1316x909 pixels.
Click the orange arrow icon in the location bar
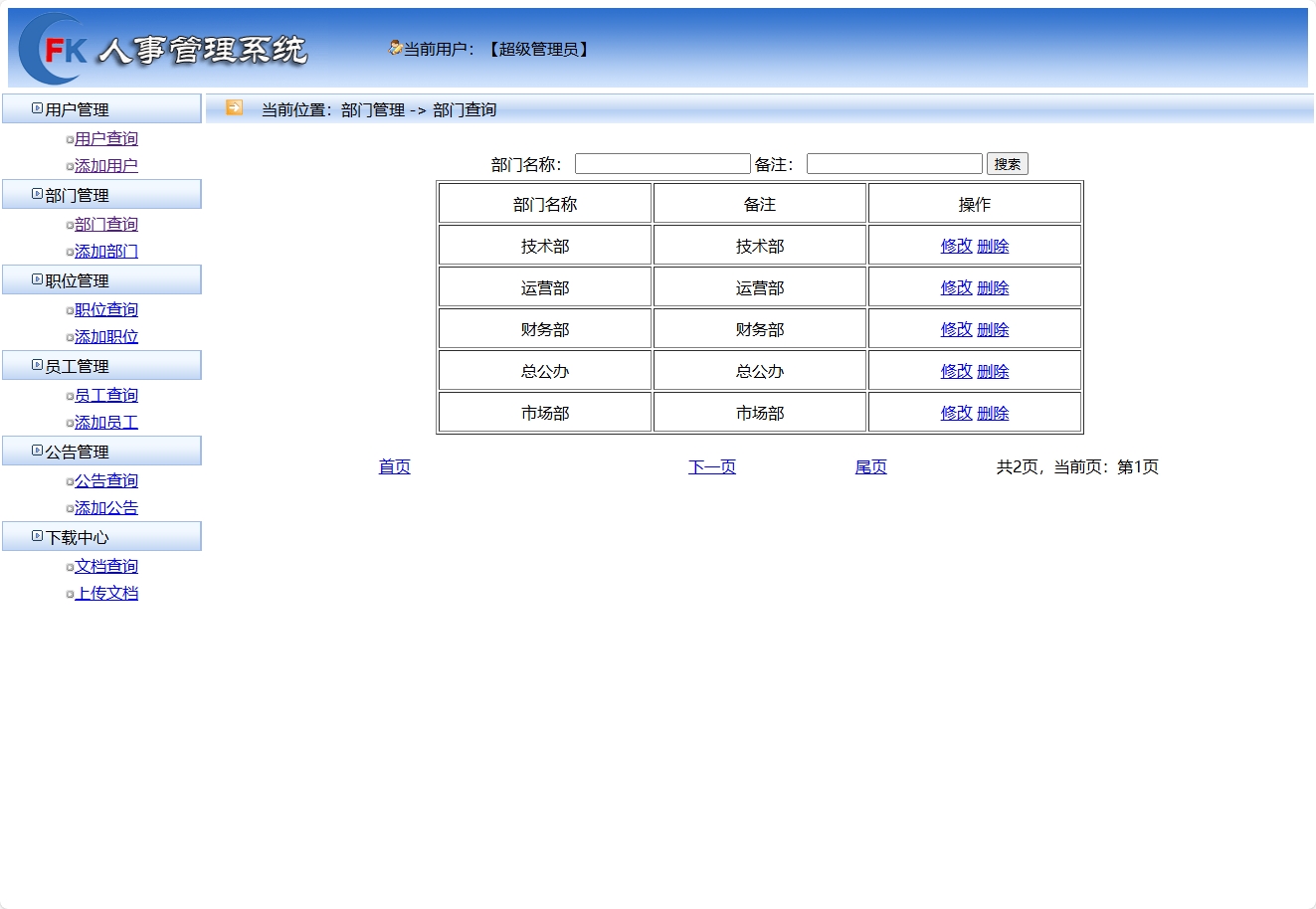click(x=234, y=108)
